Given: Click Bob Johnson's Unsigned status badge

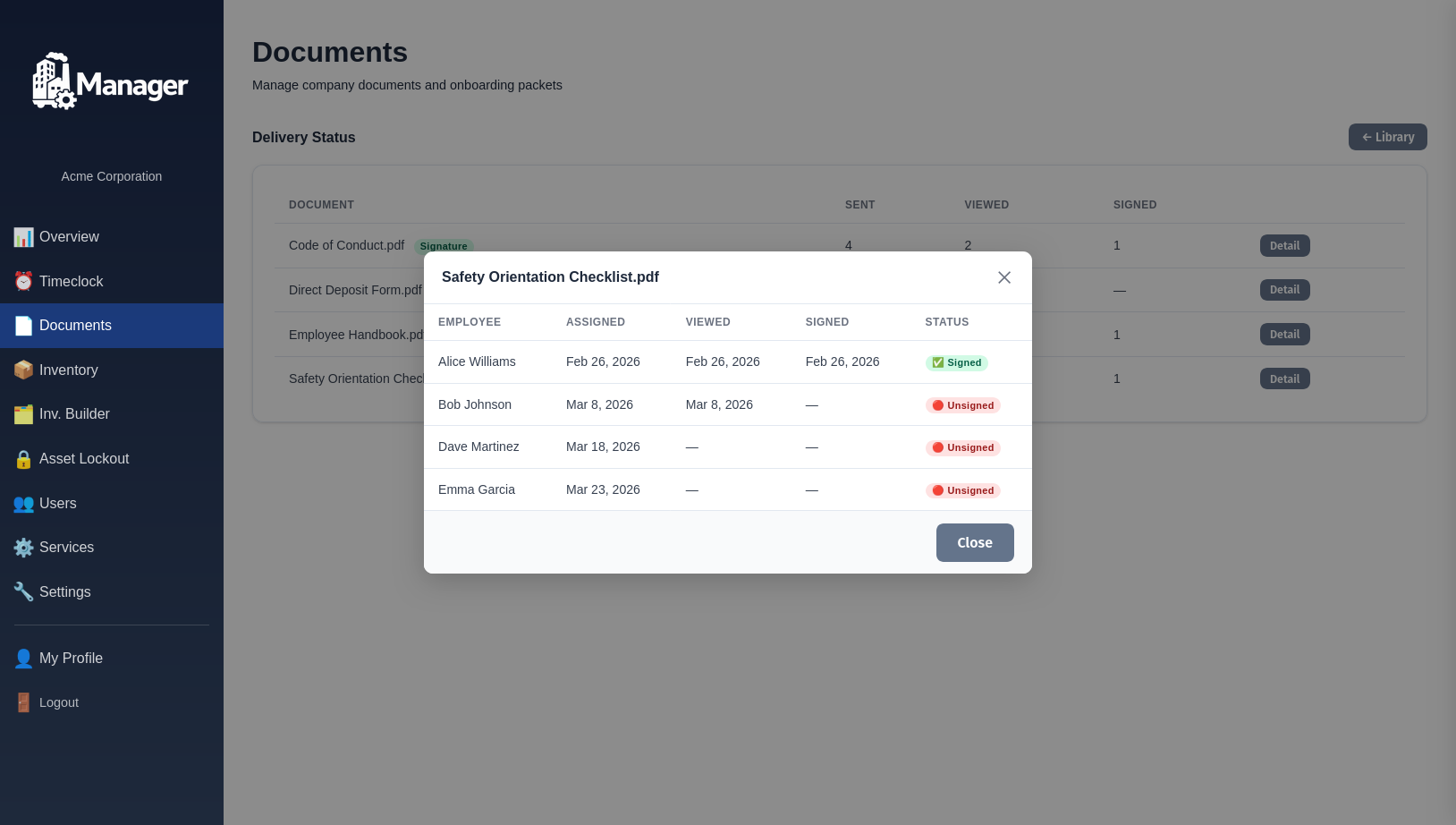Looking at the screenshot, I should [962, 405].
